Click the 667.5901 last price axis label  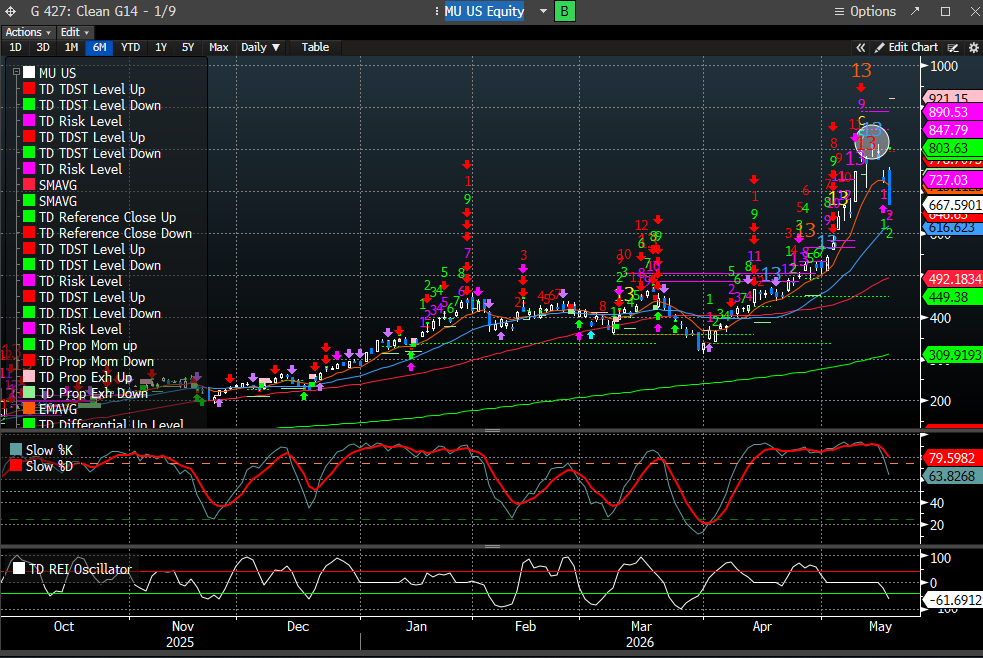tap(954, 205)
